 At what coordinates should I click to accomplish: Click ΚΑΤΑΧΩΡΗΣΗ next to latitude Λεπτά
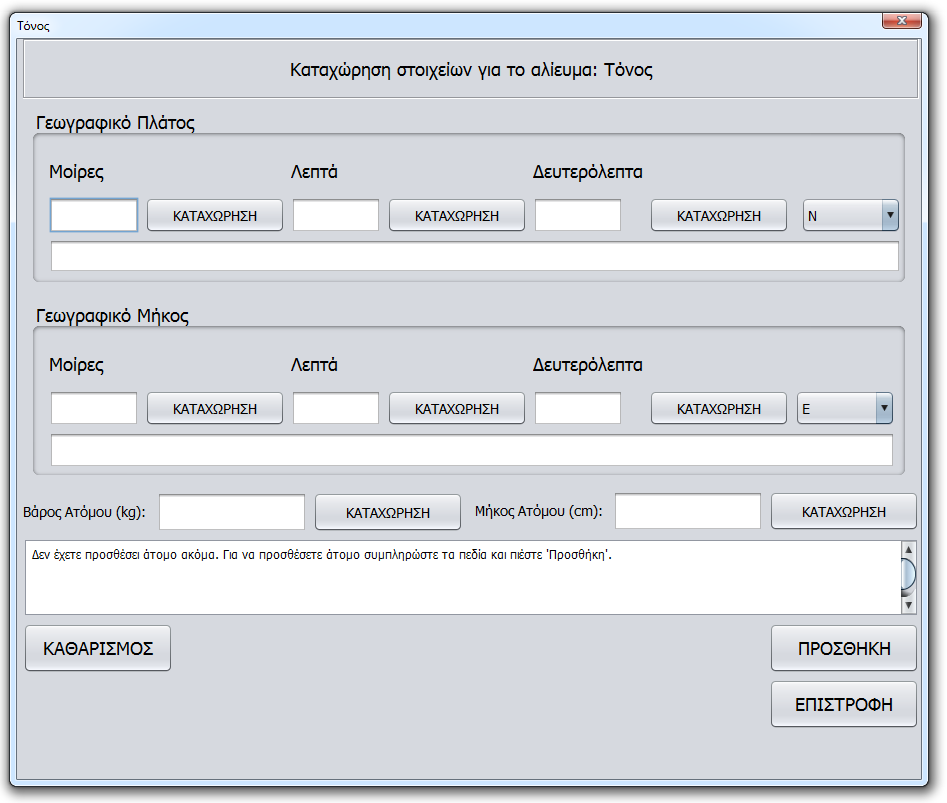pyautogui.click(x=457, y=216)
